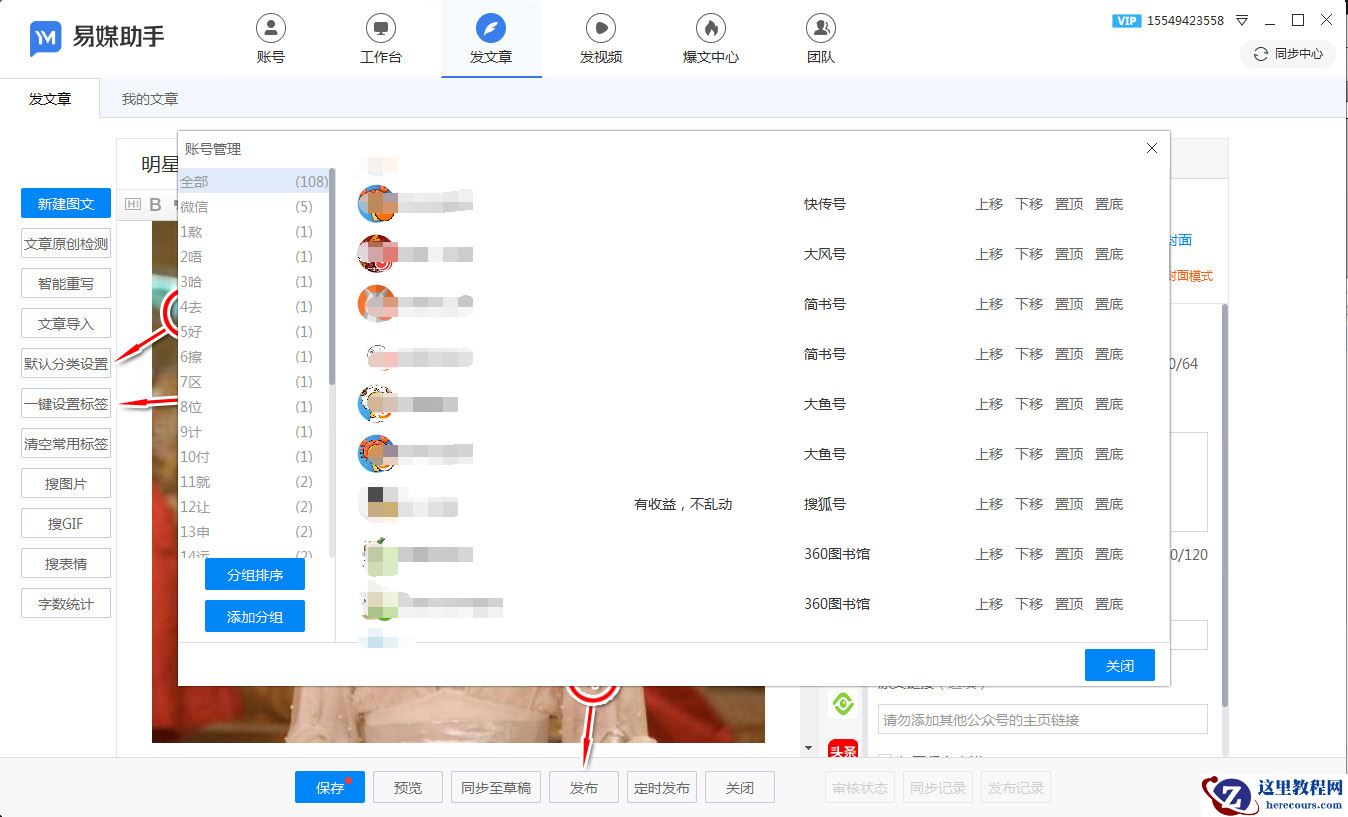Focus the 请勿添加其他公众号的主页链接 input field
The width and height of the screenshot is (1348, 817).
1043,719
